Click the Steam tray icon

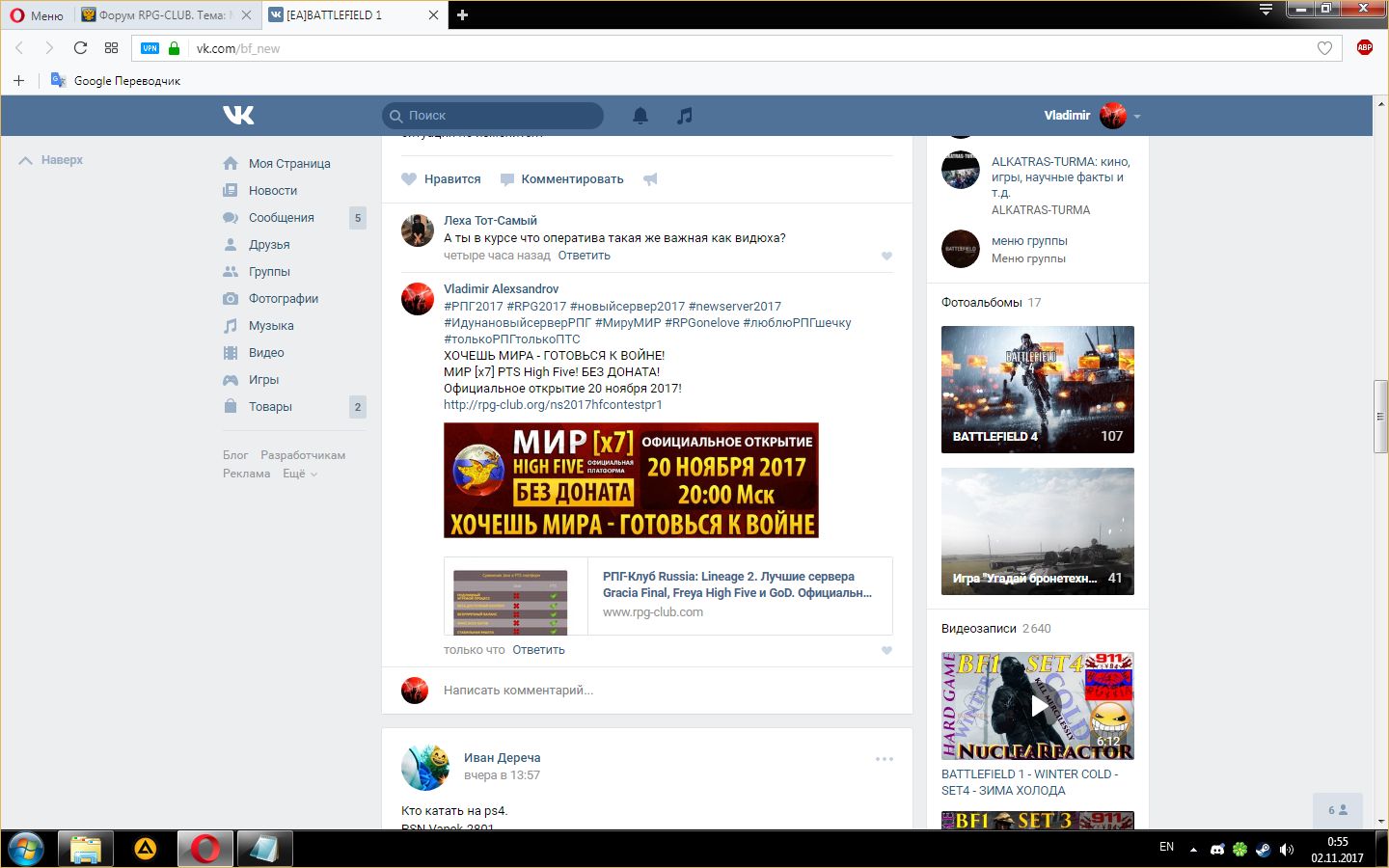1263,850
